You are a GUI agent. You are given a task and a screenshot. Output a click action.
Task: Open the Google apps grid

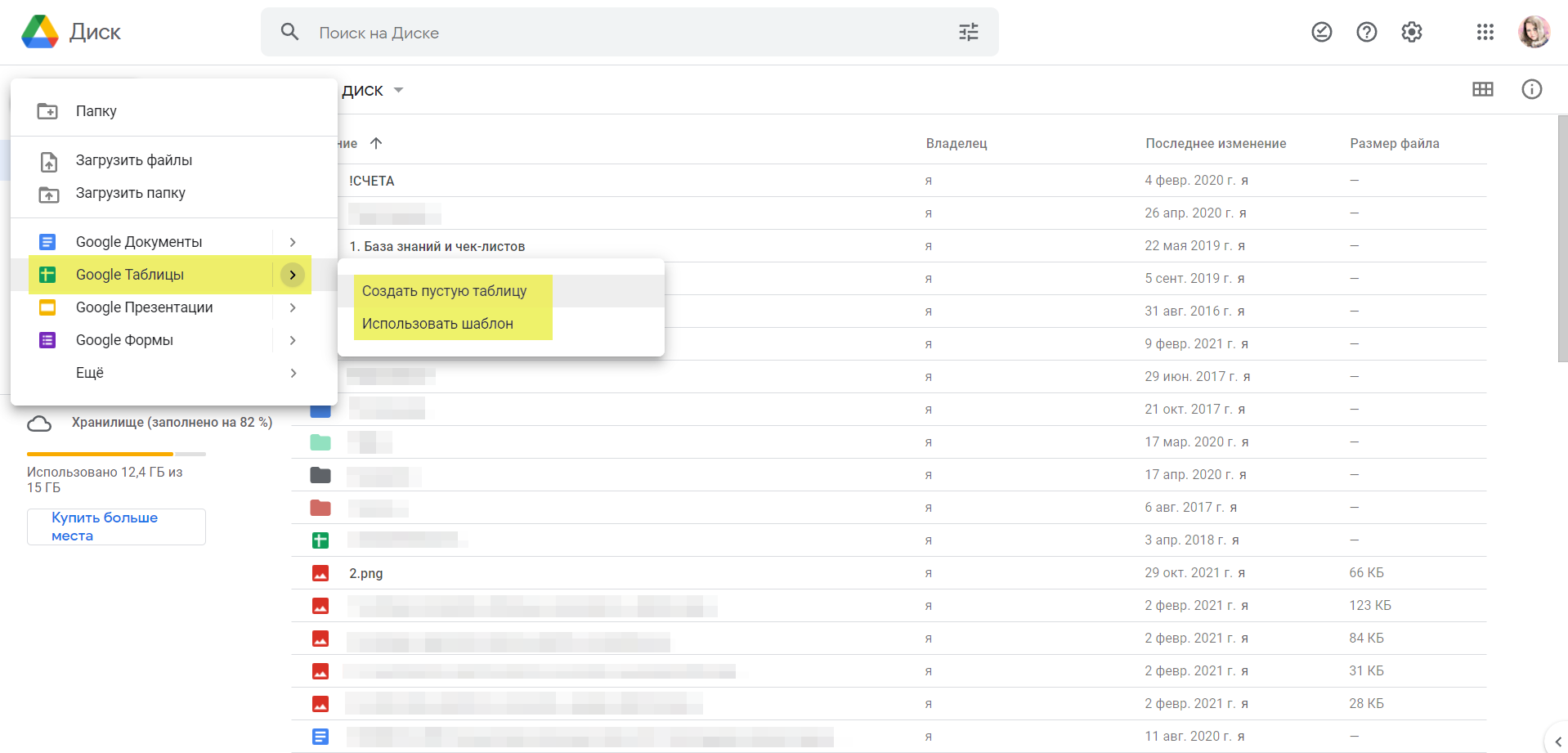pyautogui.click(x=1485, y=32)
